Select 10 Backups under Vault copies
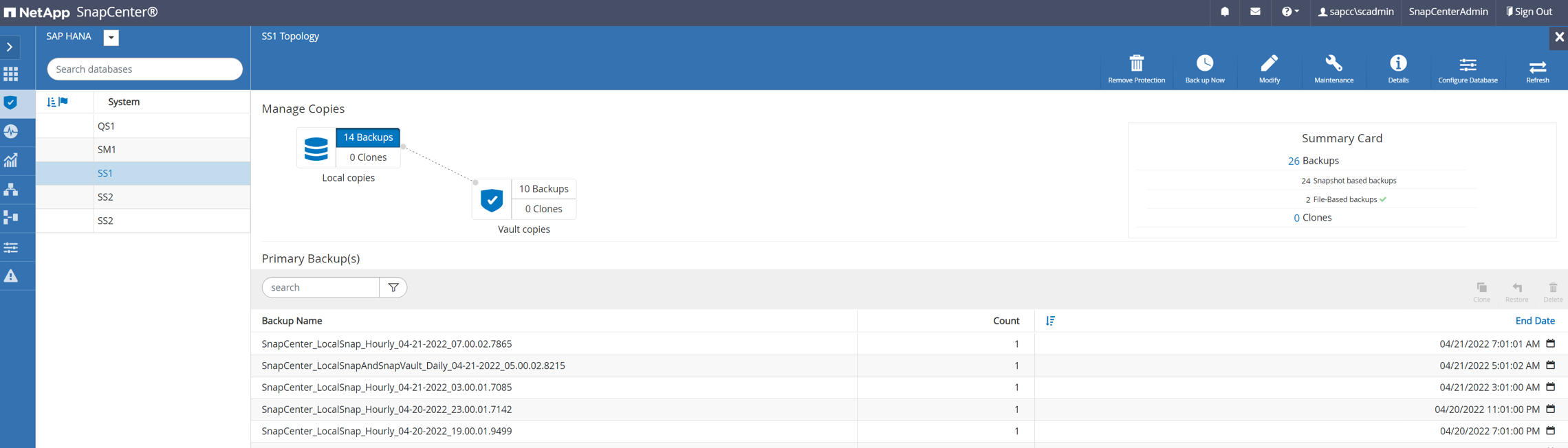Image resolution: width=1568 pixels, height=448 pixels. point(543,189)
